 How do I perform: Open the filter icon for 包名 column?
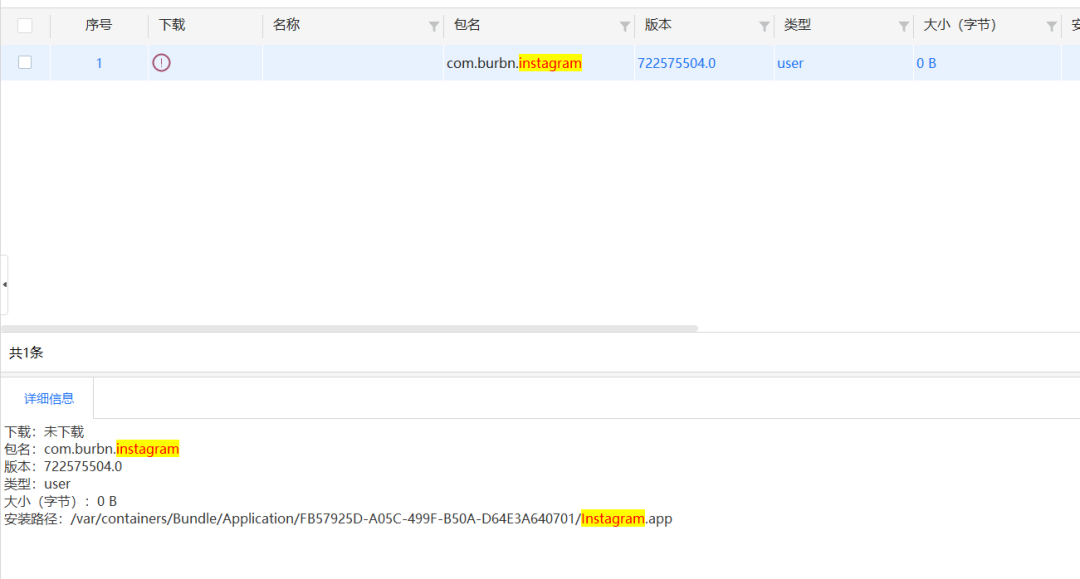[625, 26]
